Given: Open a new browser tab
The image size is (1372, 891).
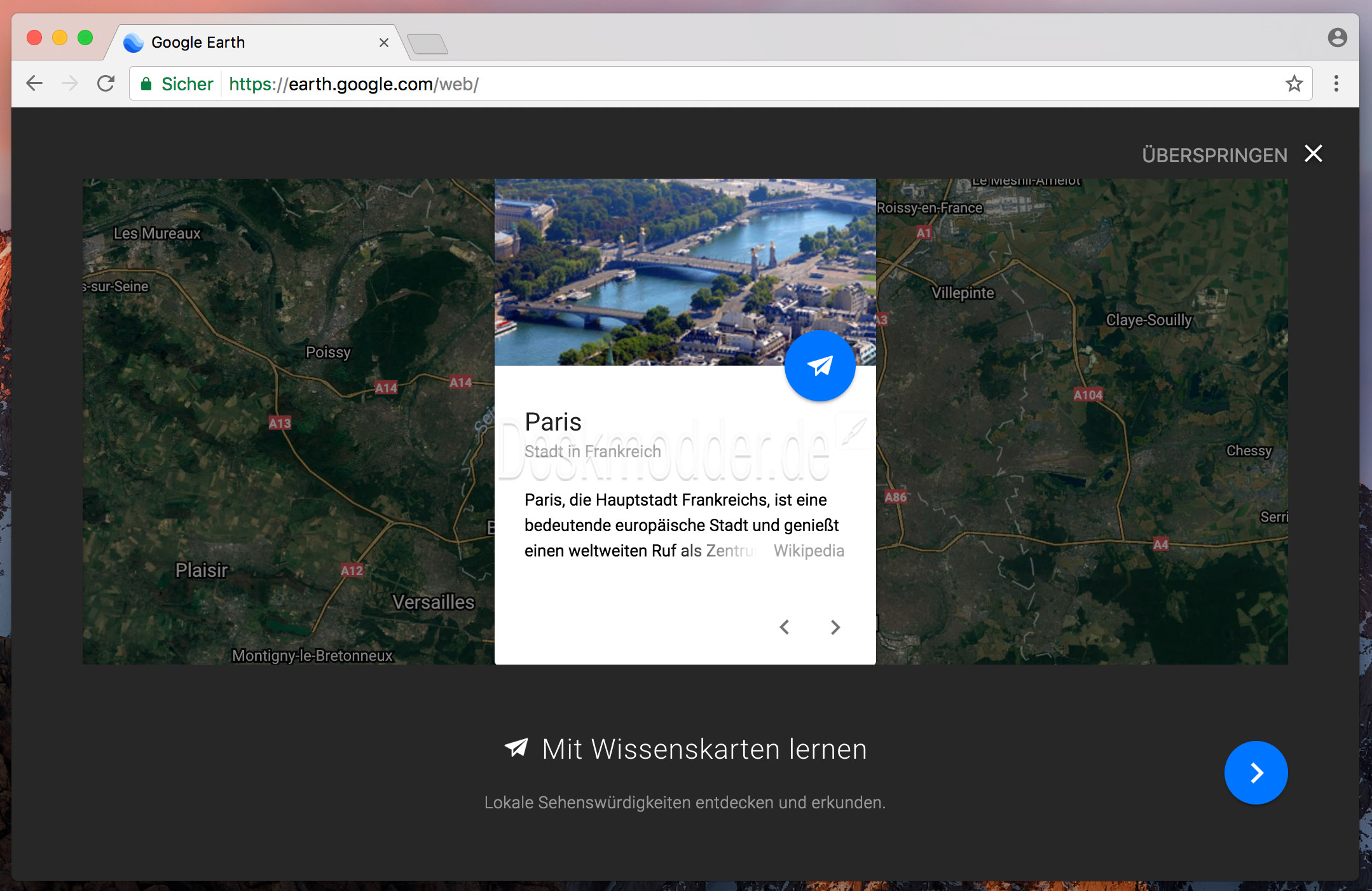Looking at the screenshot, I should point(427,44).
